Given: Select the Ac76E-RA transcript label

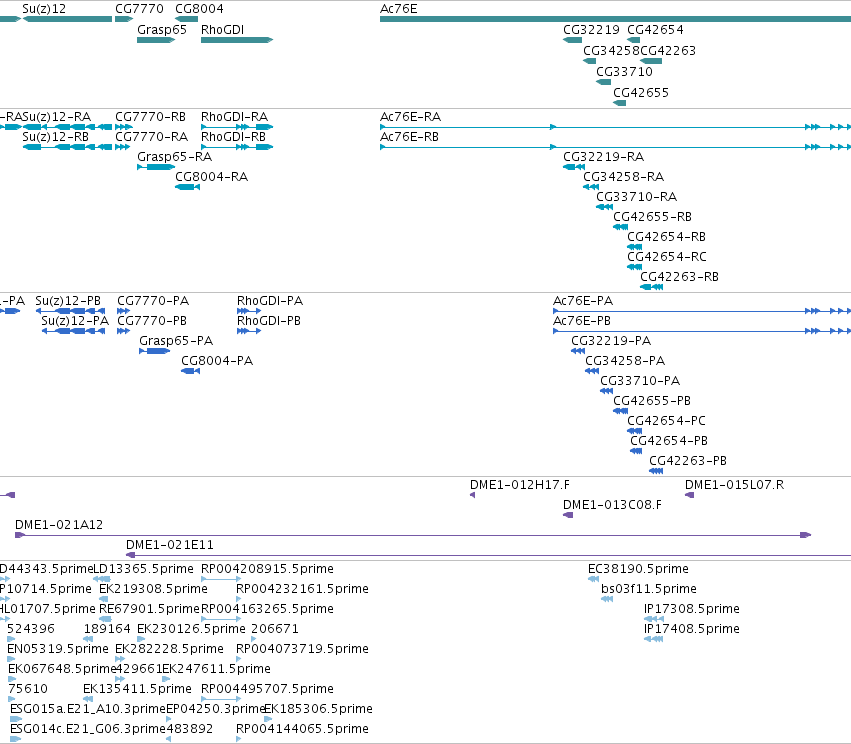Looking at the screenshot, I should pyautogui.click(x=410, y=117).
